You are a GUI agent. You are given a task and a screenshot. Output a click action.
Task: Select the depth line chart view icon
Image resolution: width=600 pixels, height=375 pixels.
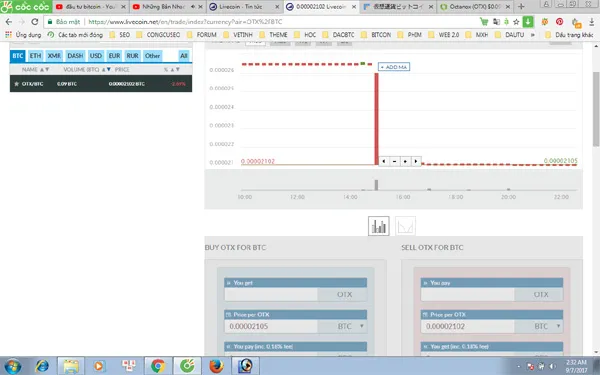pos(405,226)
